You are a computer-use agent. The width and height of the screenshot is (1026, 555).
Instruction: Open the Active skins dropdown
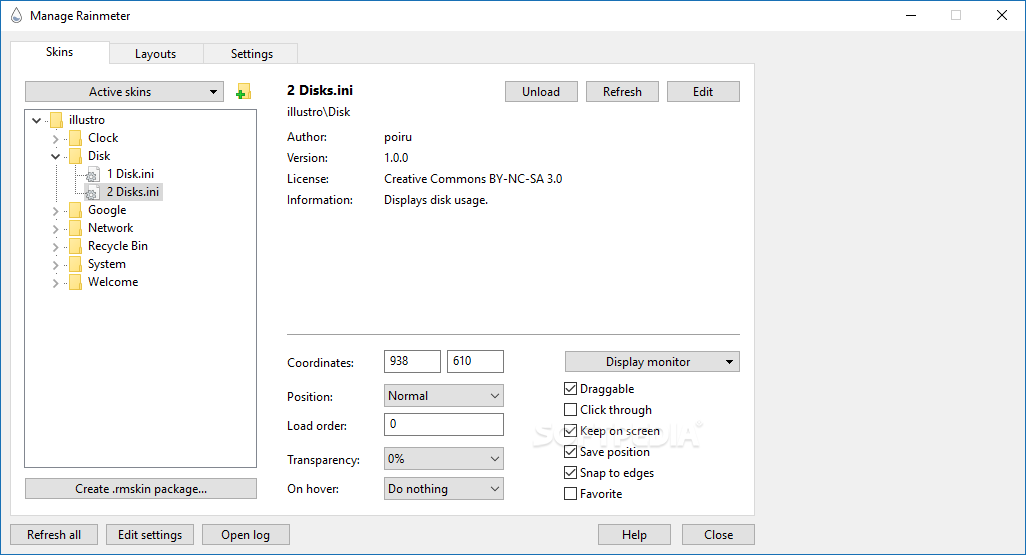click(x=124, y=92)
